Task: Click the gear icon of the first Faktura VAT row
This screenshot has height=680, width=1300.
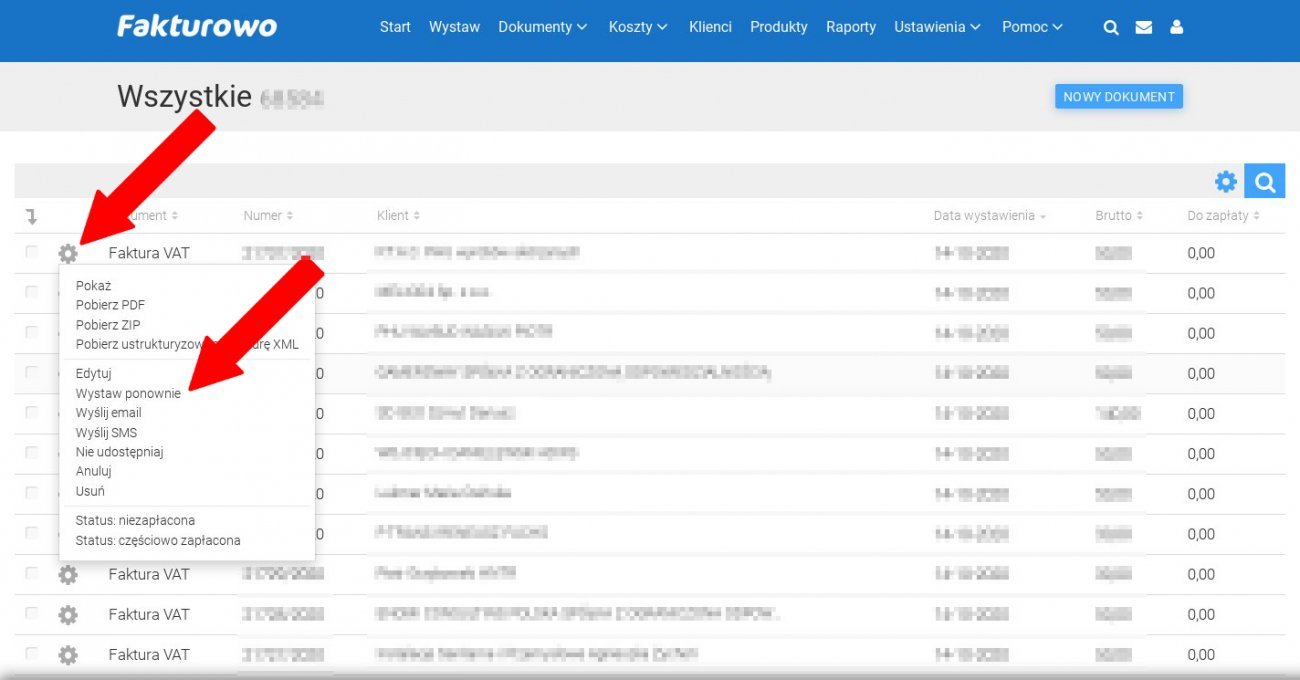Action: 68,254
